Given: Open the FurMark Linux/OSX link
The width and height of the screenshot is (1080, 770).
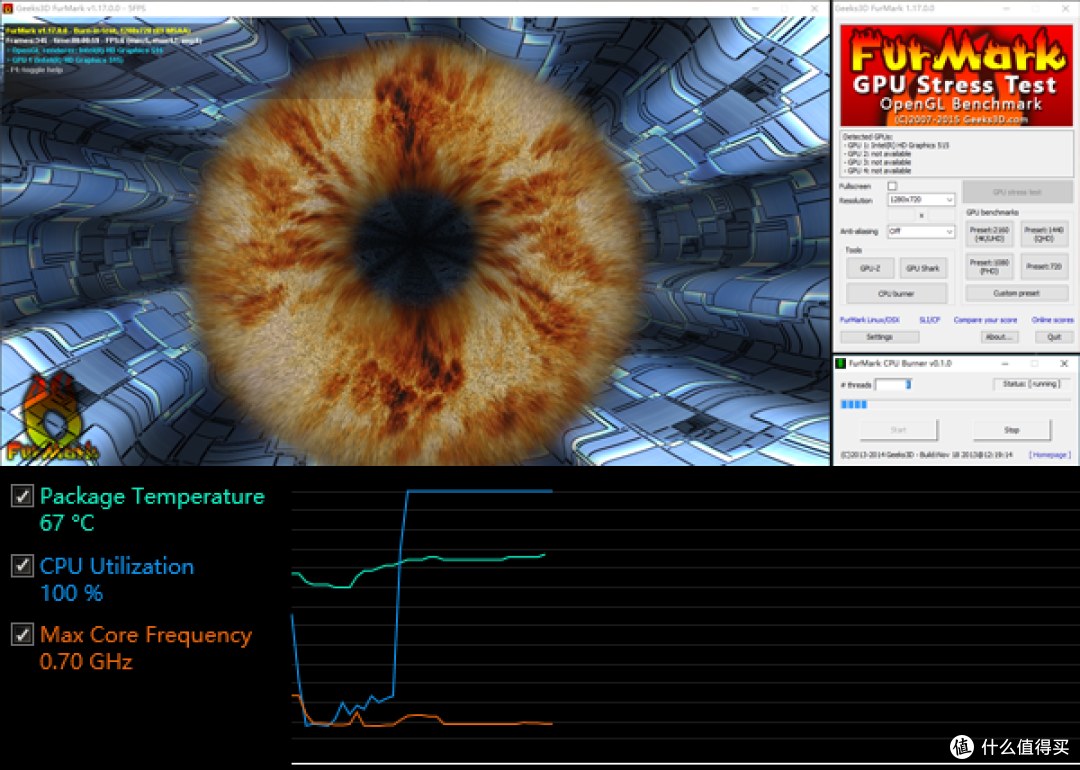Looking at the screenshot, I should (869, 320).
